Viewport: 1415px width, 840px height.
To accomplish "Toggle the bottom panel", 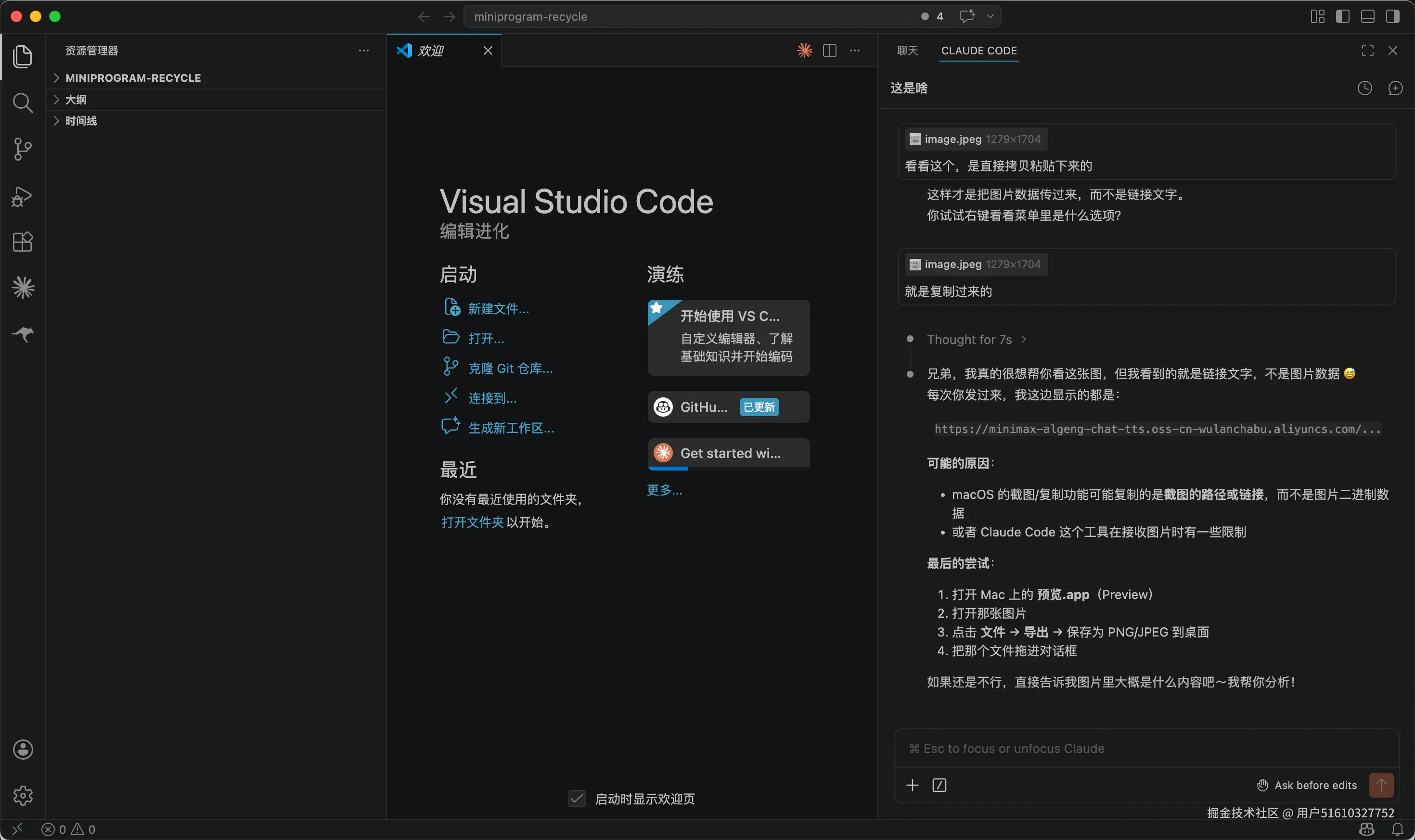I will 1367,16.
